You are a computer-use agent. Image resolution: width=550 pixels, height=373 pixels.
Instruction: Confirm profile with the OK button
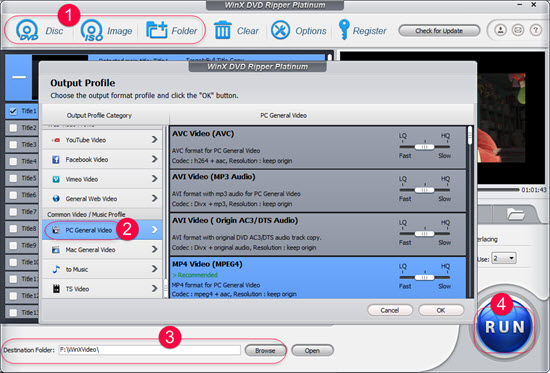tap(441, 310)
